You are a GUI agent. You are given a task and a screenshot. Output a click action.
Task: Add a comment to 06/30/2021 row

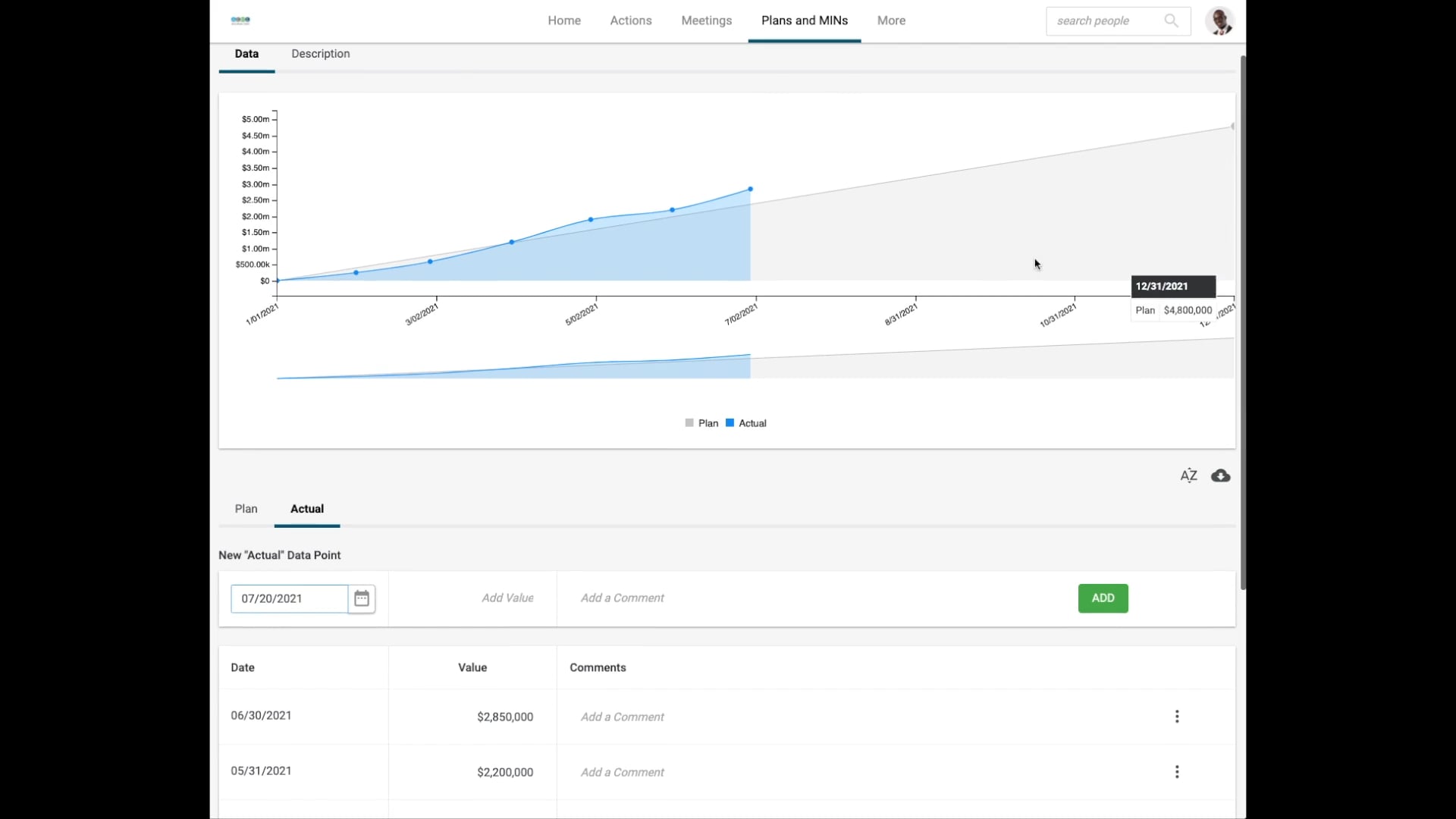tap(623, 717)
